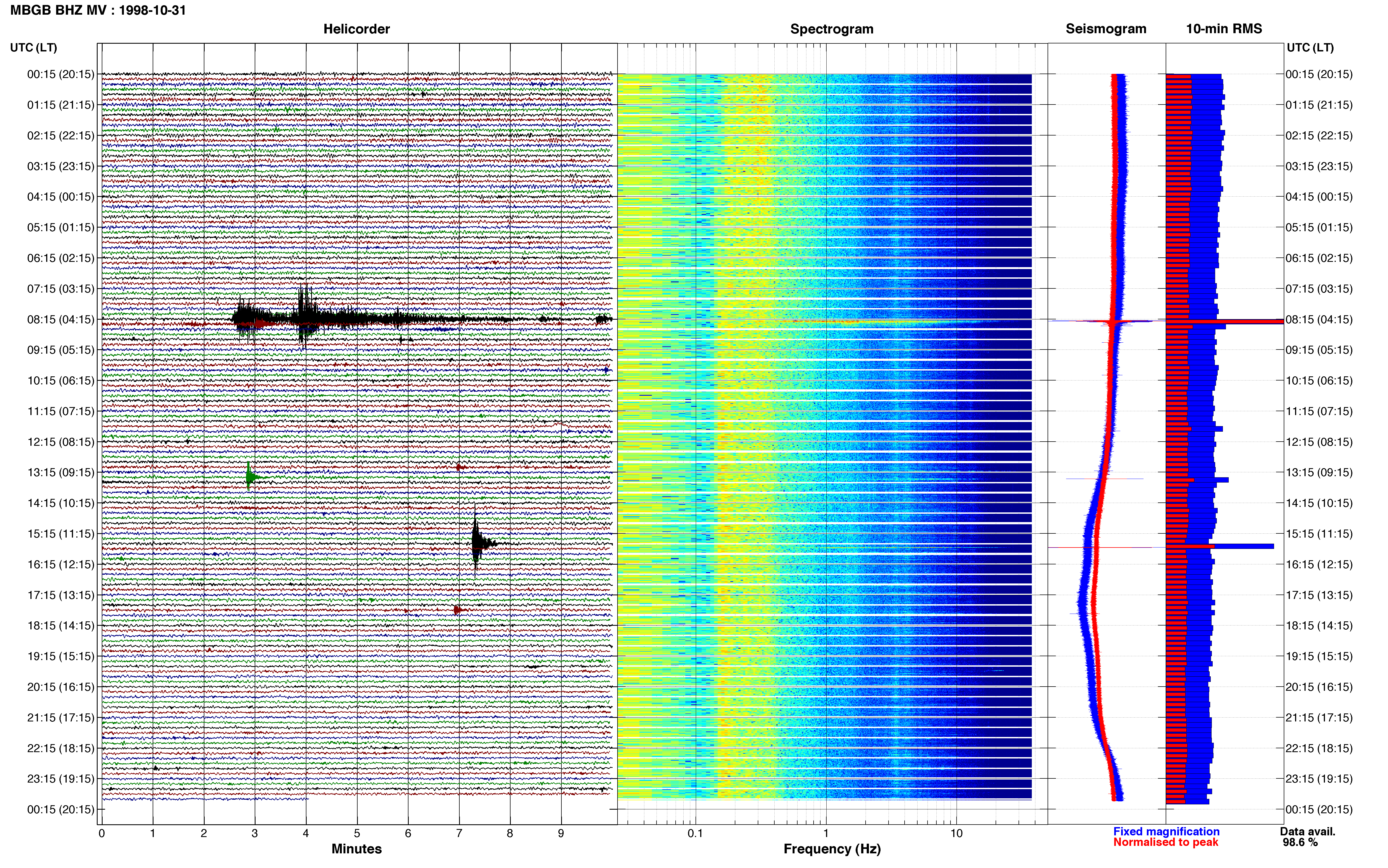This screenshot has width=1388, height=868.
Task: Click right-axis time label '08:15 (04:15)'
Action: pos(1319,320)
